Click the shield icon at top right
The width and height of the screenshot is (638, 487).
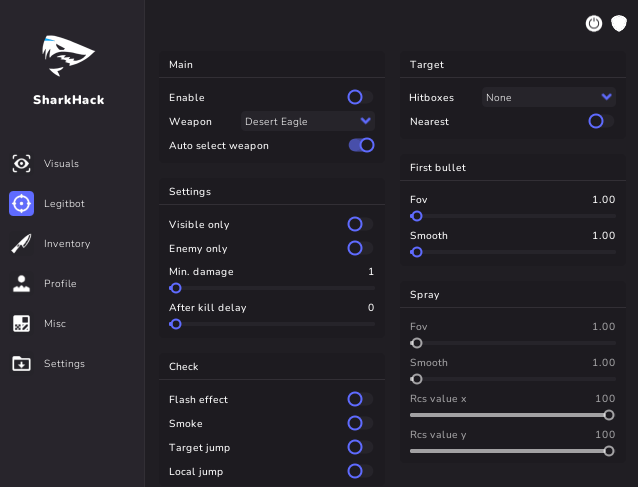click(619, 23)
